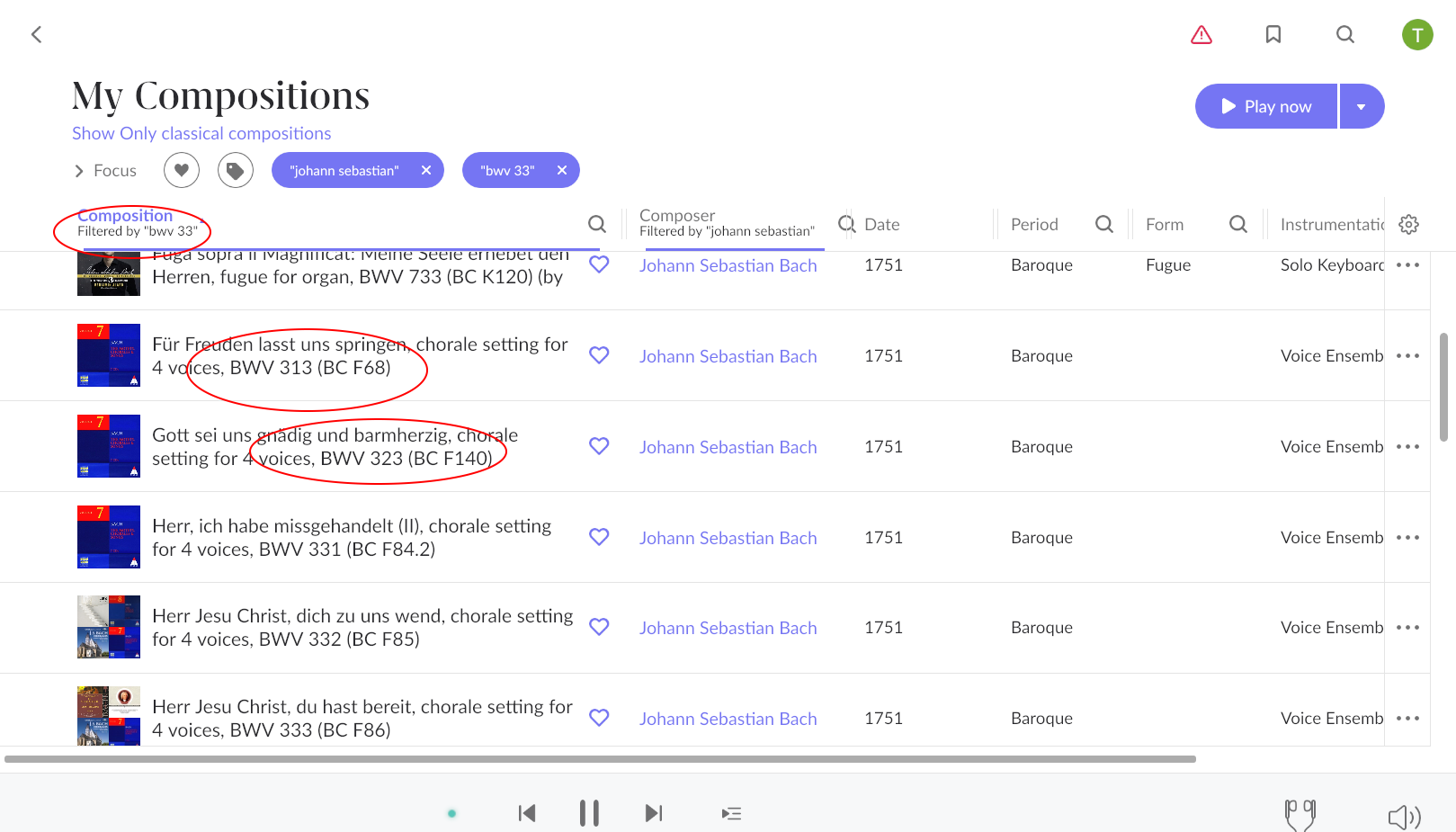This screenshot has width=1456, height=832.
Task: Open more options for BWV 323 row
Action: tap(1407, 447)
